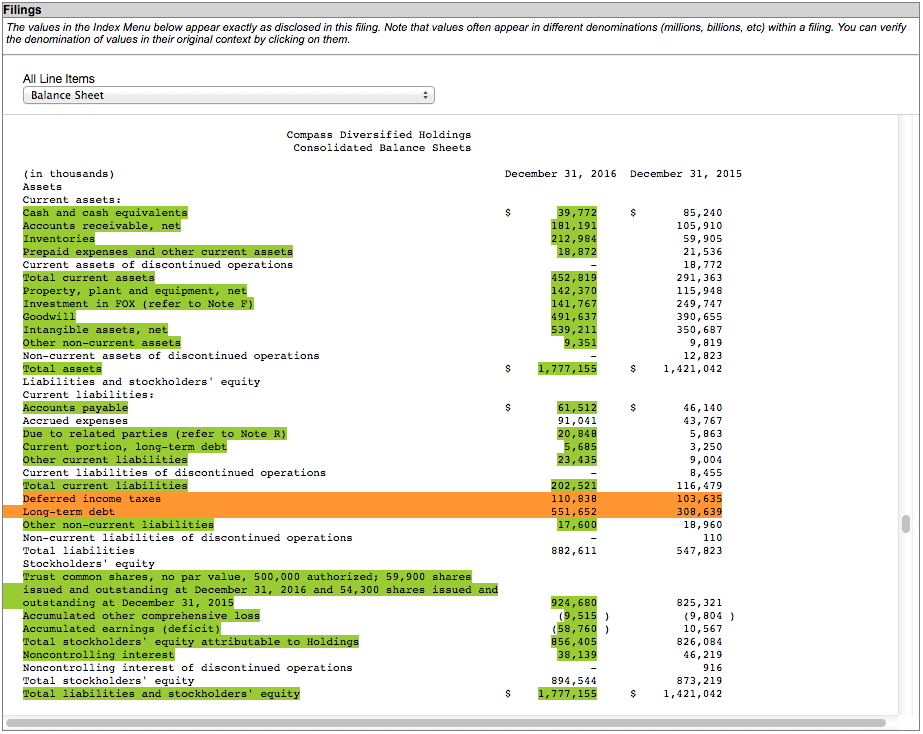Select the Total assets label

[62, 369]
